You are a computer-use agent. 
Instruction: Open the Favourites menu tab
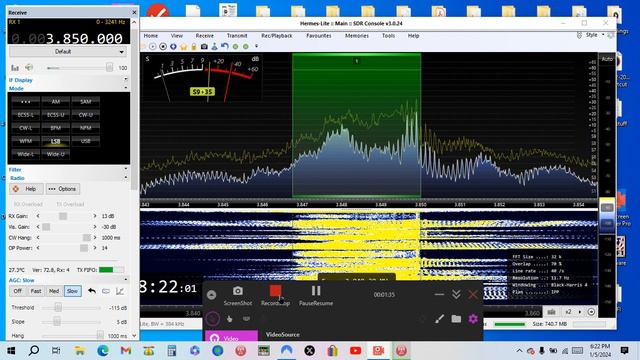pos(319,36)
